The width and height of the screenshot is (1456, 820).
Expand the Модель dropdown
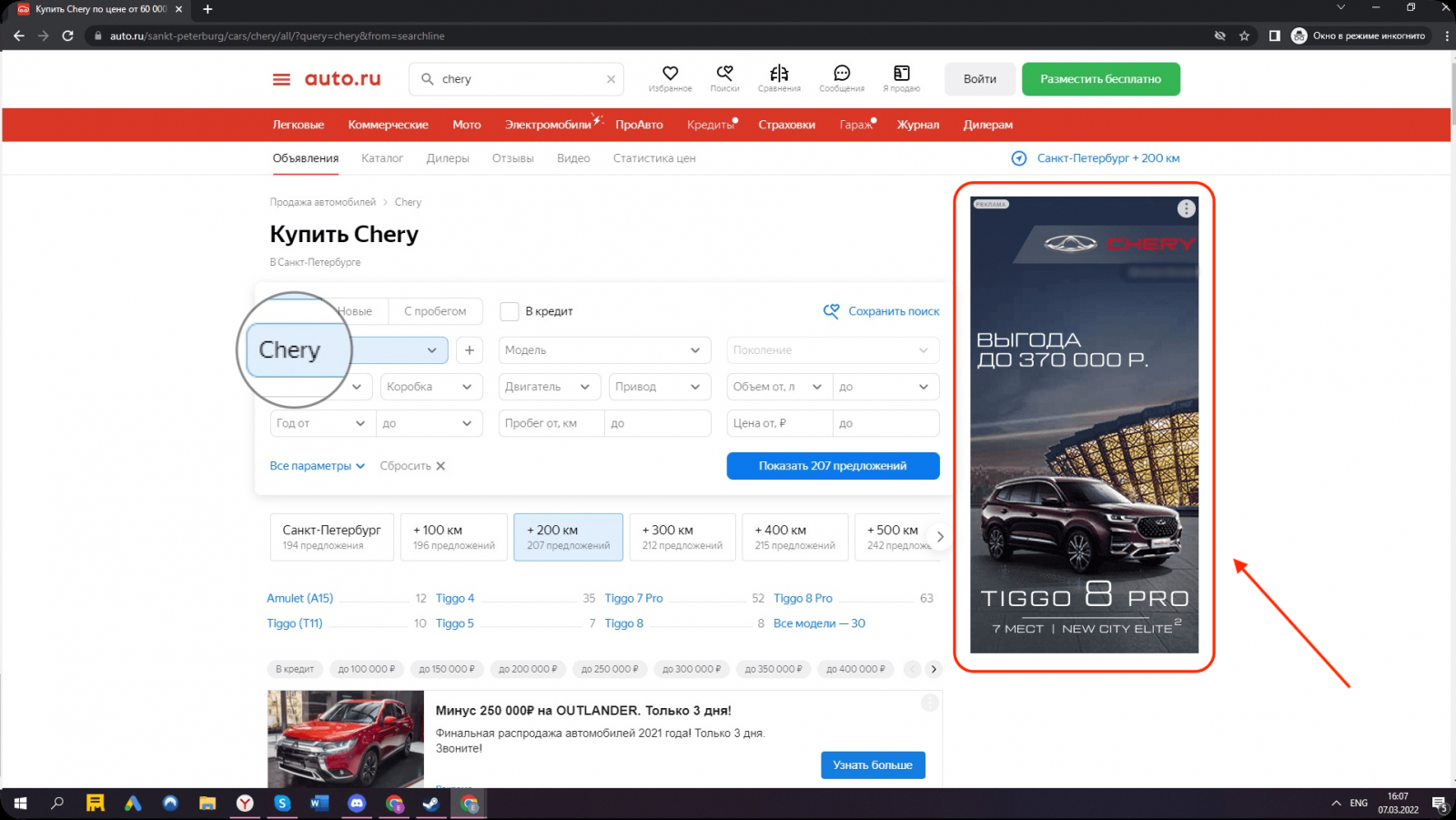603,350
